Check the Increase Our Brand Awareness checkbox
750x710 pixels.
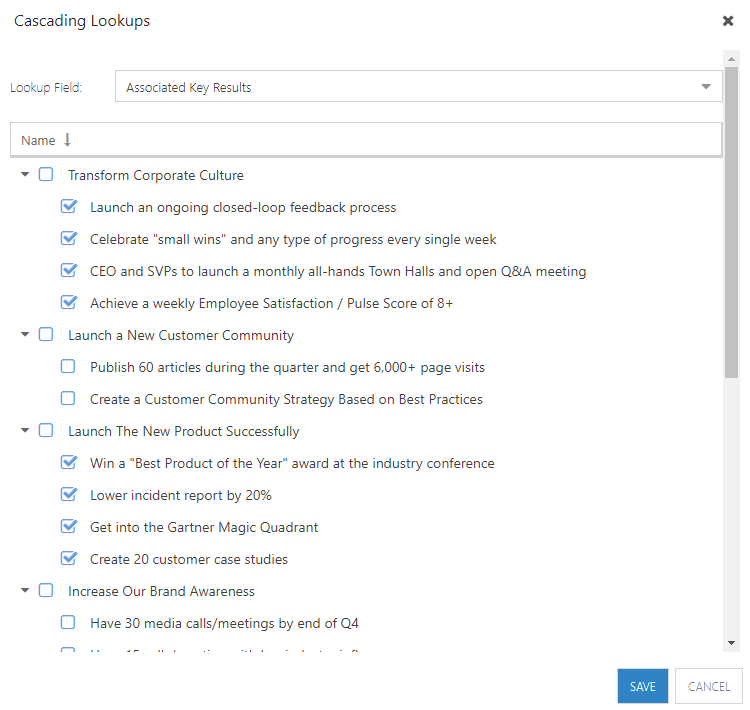click(x=46, y=590)
